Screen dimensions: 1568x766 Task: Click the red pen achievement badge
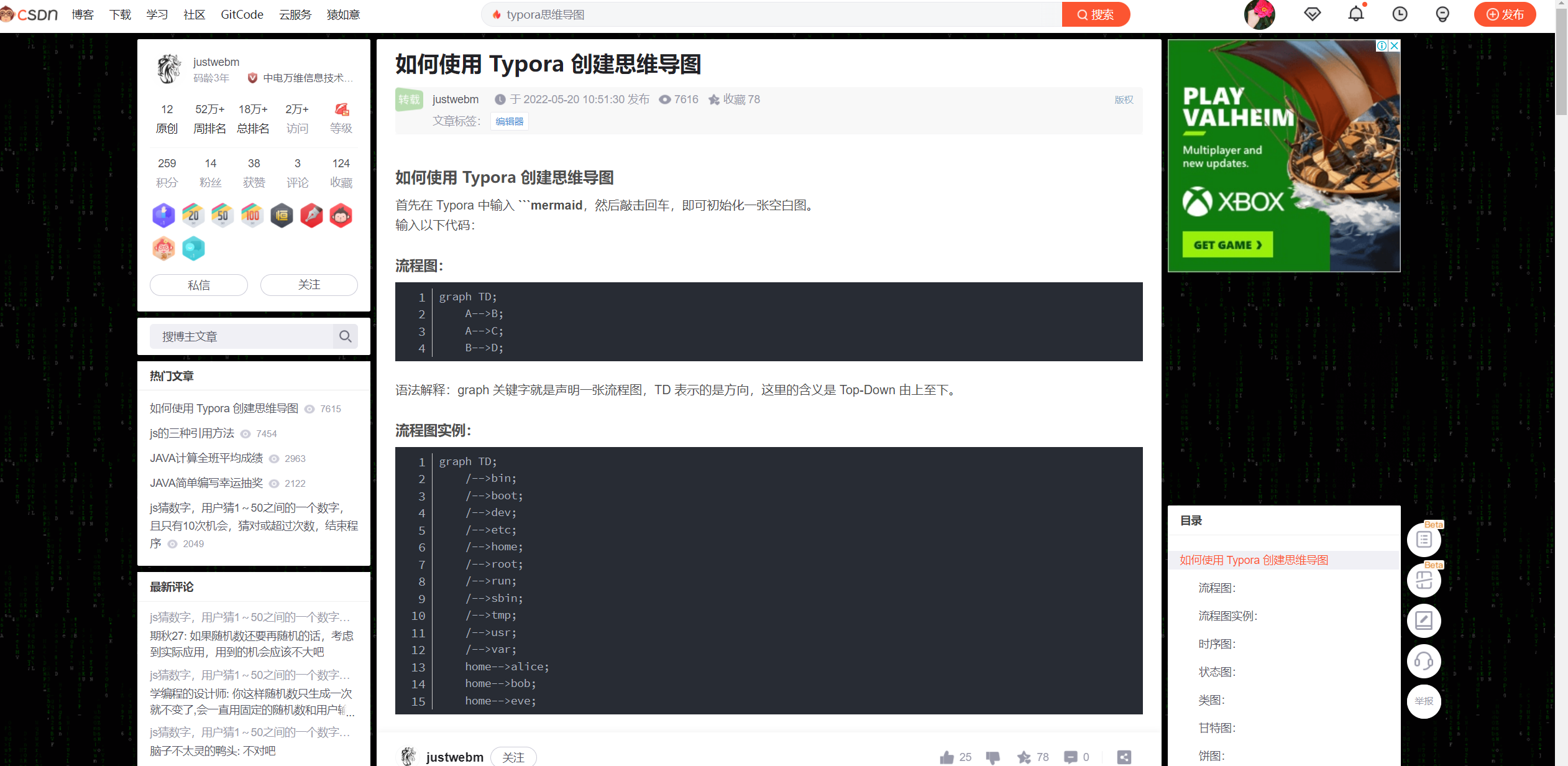coord(311,215)
